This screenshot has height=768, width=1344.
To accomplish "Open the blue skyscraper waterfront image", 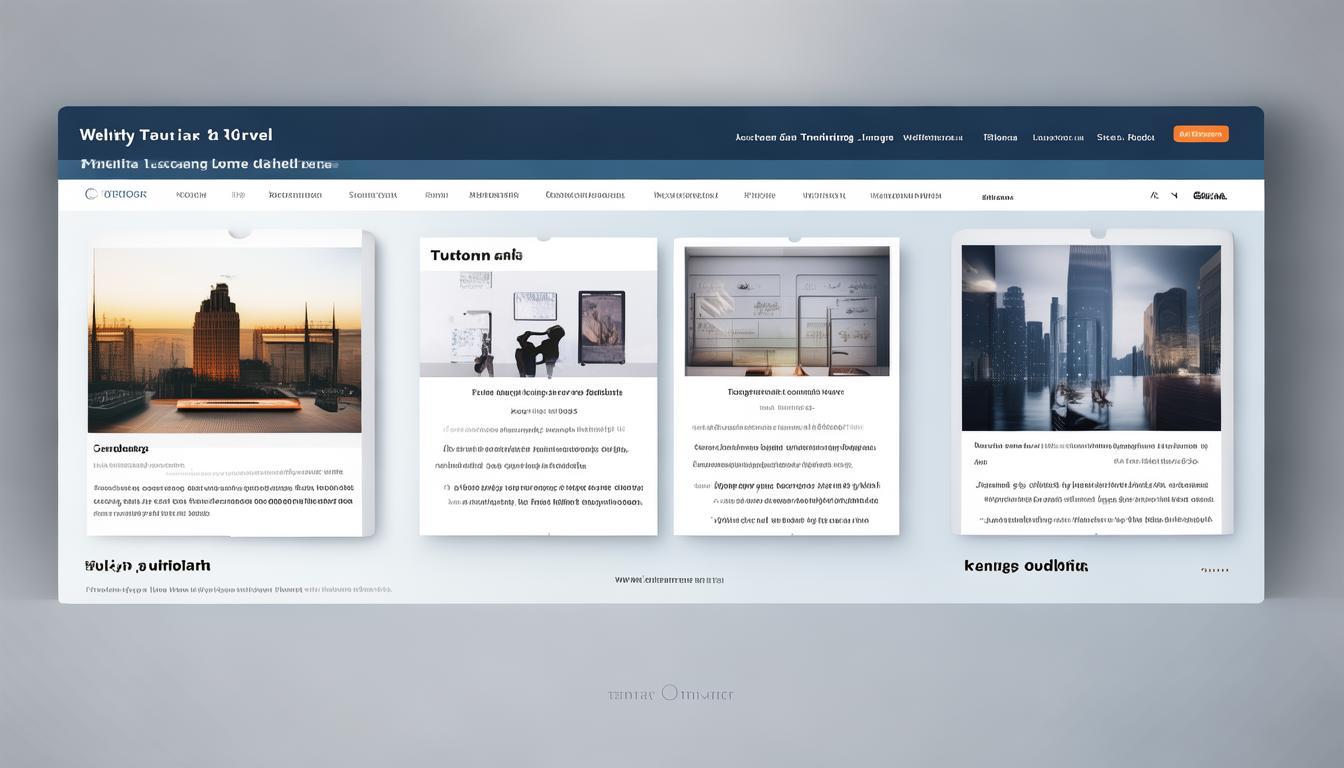I will tap(1090, 338).
